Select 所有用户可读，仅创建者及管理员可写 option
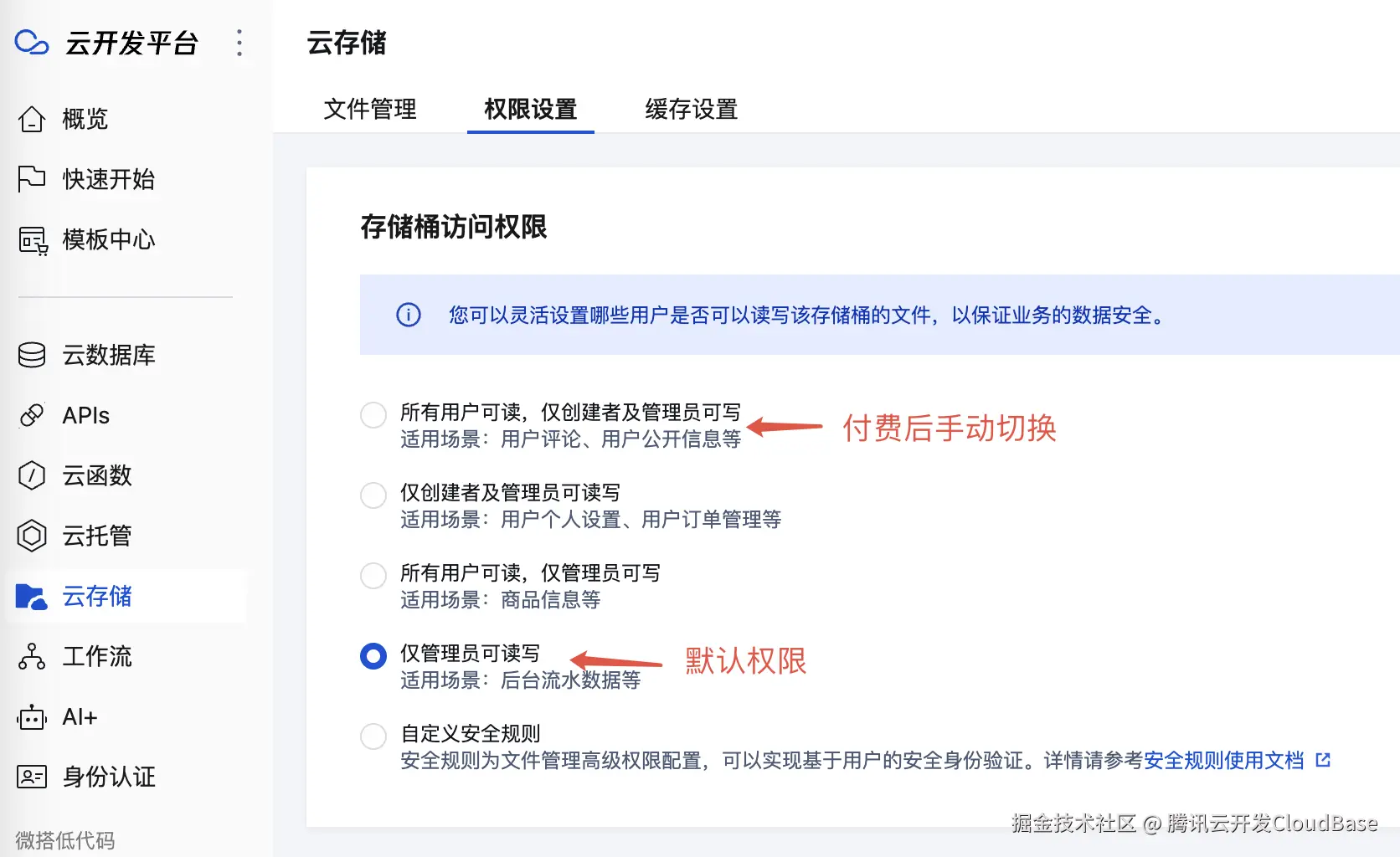 pos(373,414)
